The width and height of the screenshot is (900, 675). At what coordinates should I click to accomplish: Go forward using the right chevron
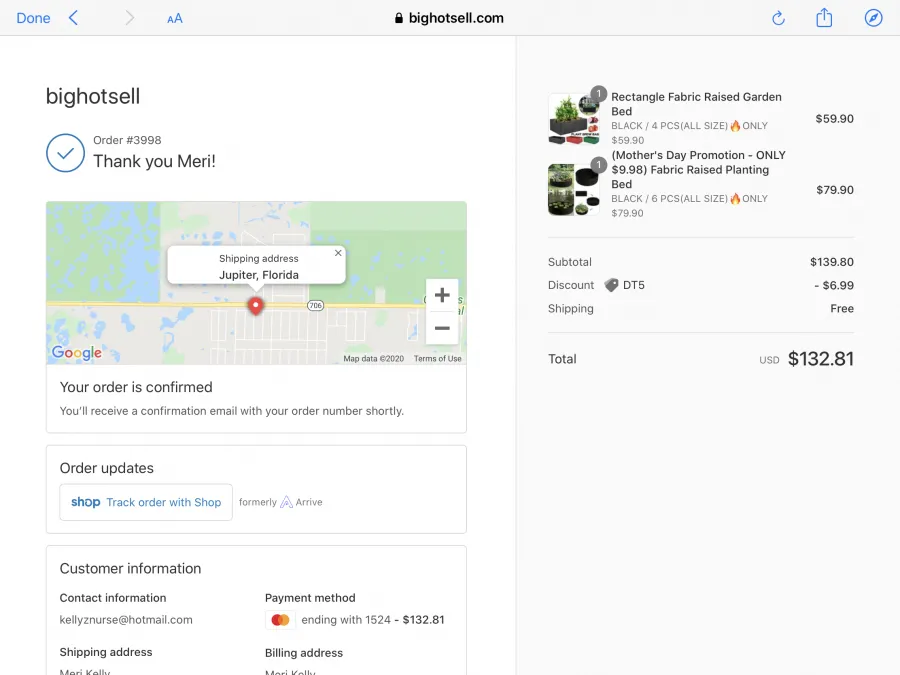130,18
